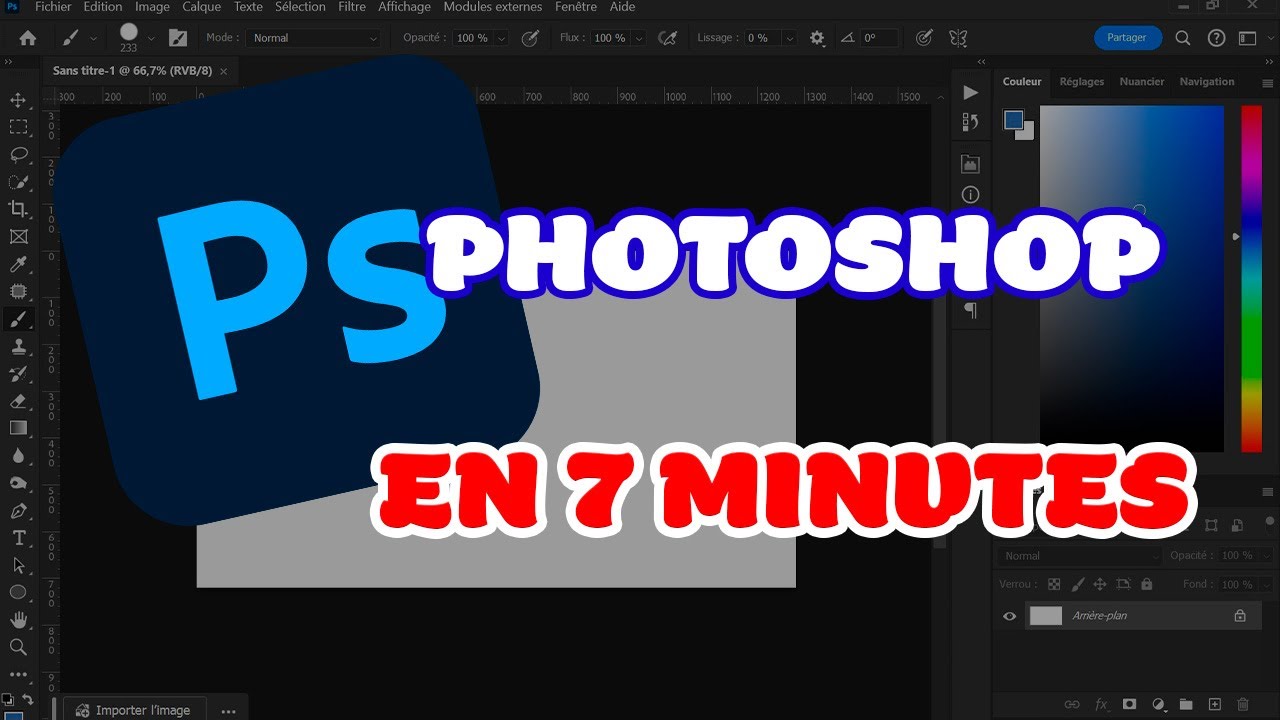Toggle pressure for opacity

point(531,38)
